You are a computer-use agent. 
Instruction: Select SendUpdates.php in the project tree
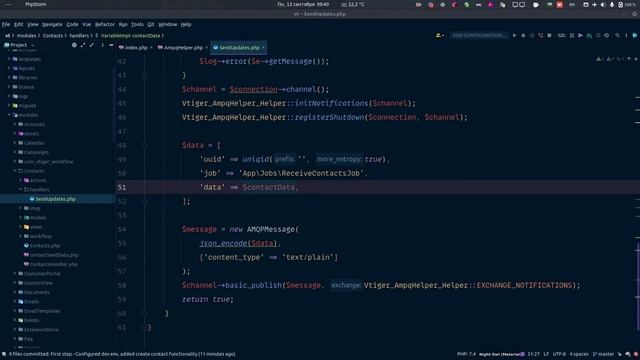pyautogui.click(x=56, y=199)
